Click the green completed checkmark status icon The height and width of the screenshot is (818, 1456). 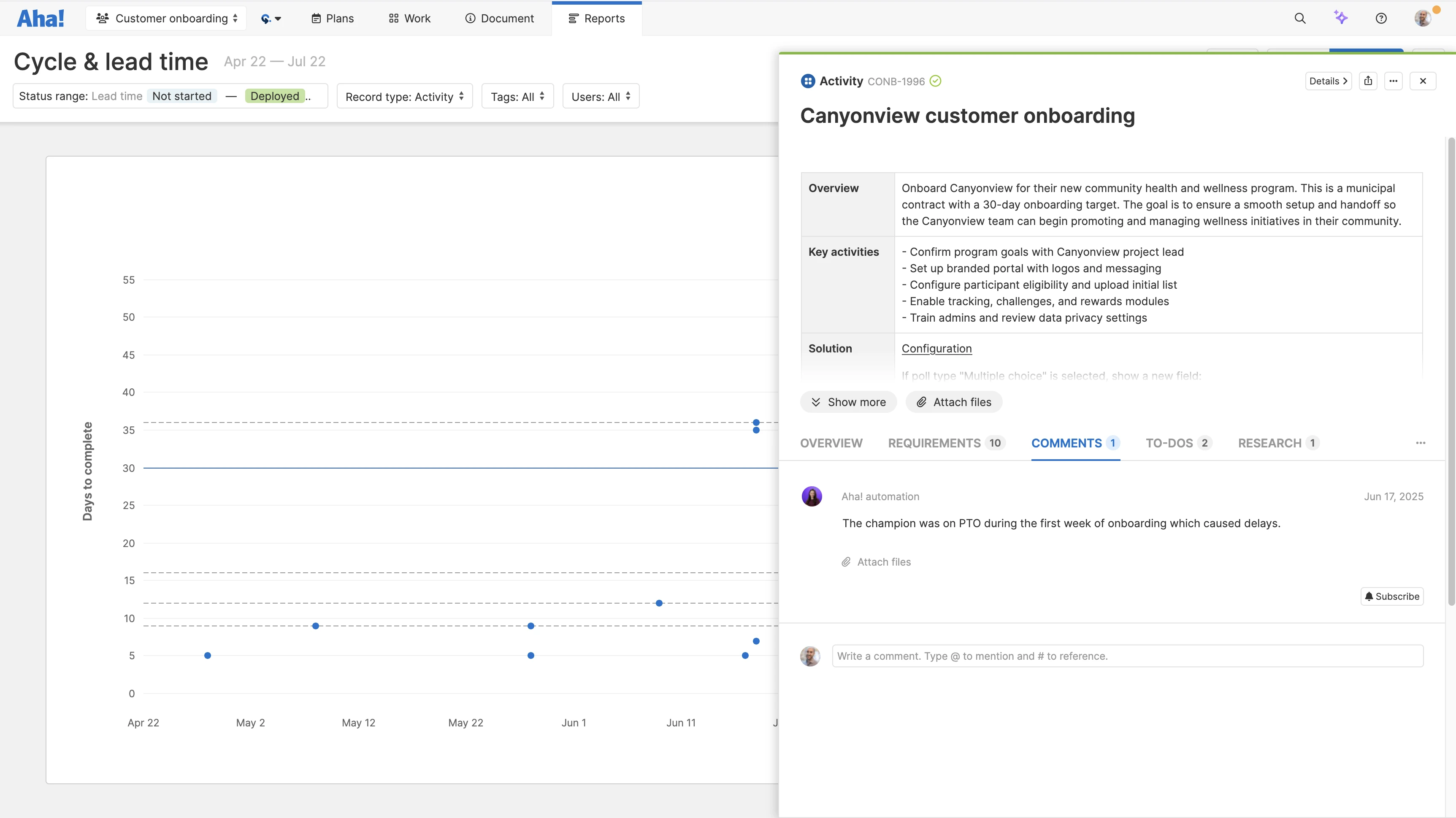tap(936, 81)
